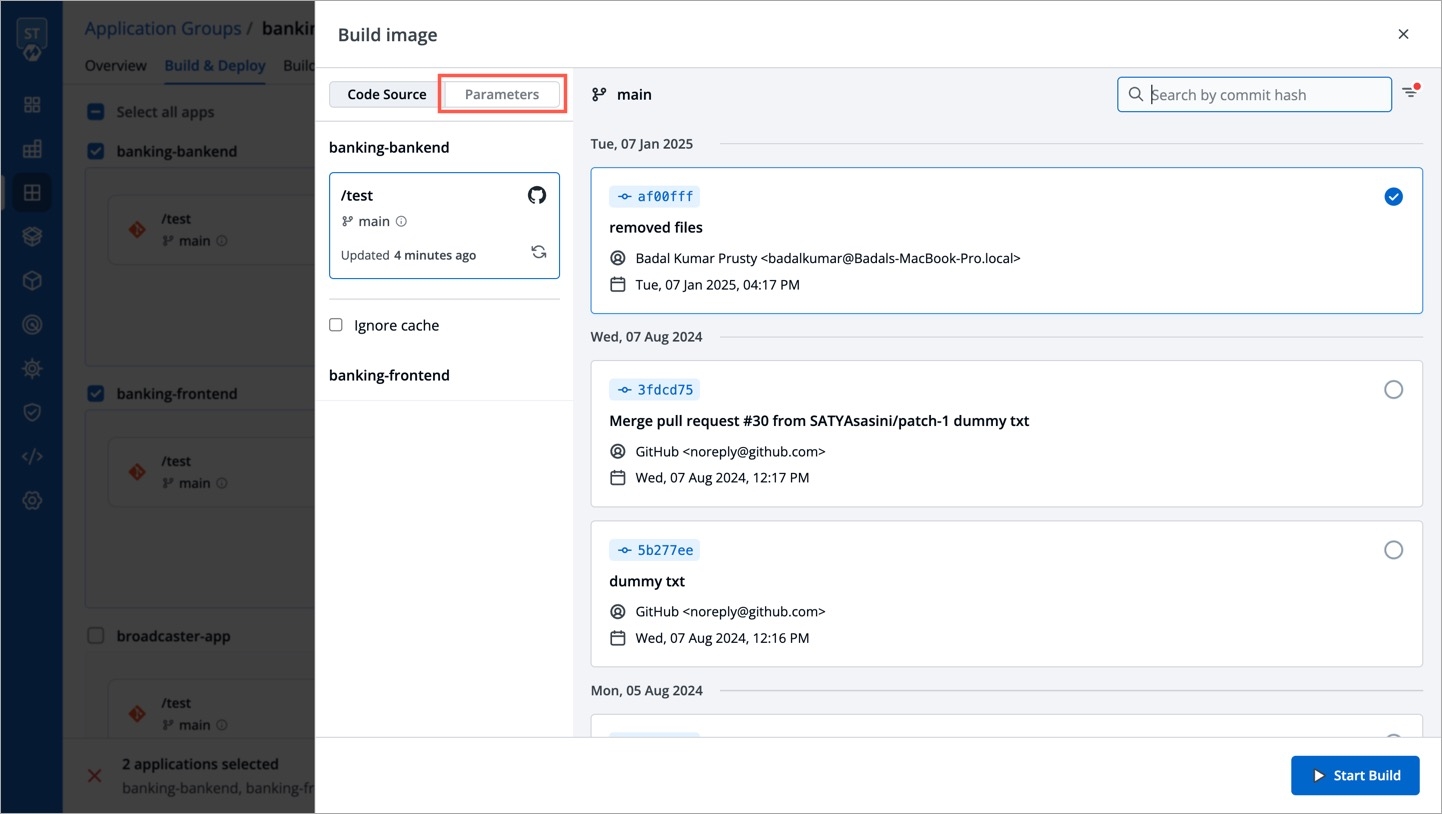This screenshot has width=1442, height=814.
Task: Click commit hash af00fff chip
Action: [x=655, y=197]
